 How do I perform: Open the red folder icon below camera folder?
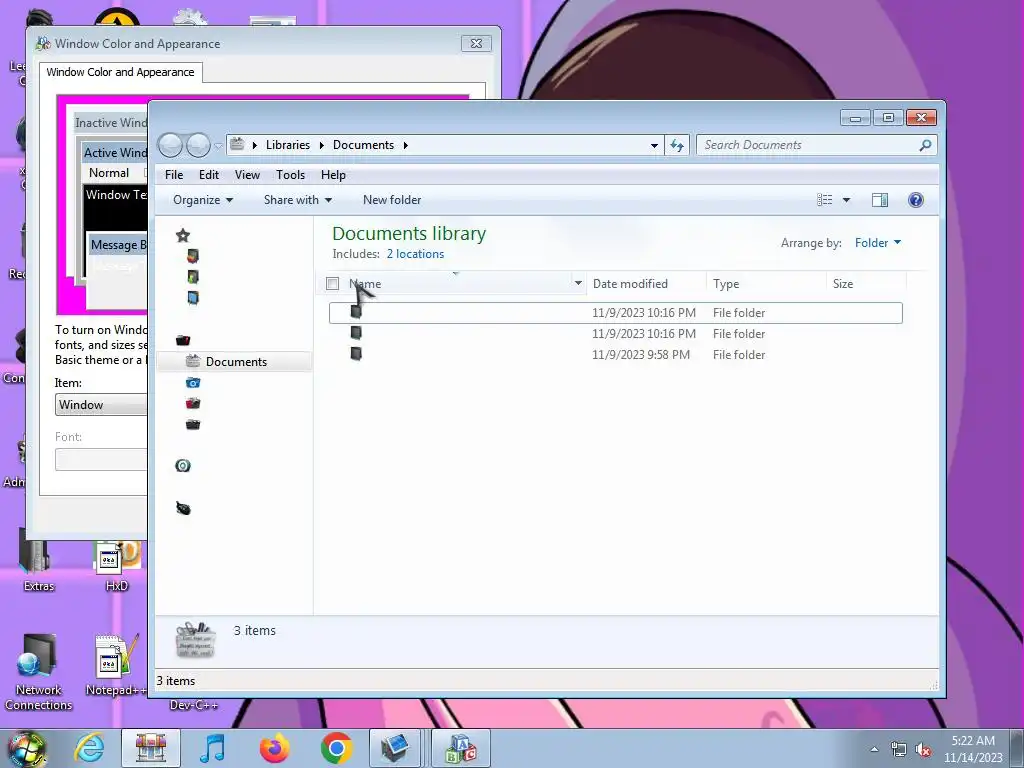pyautogui.click(x=193, y=403)
